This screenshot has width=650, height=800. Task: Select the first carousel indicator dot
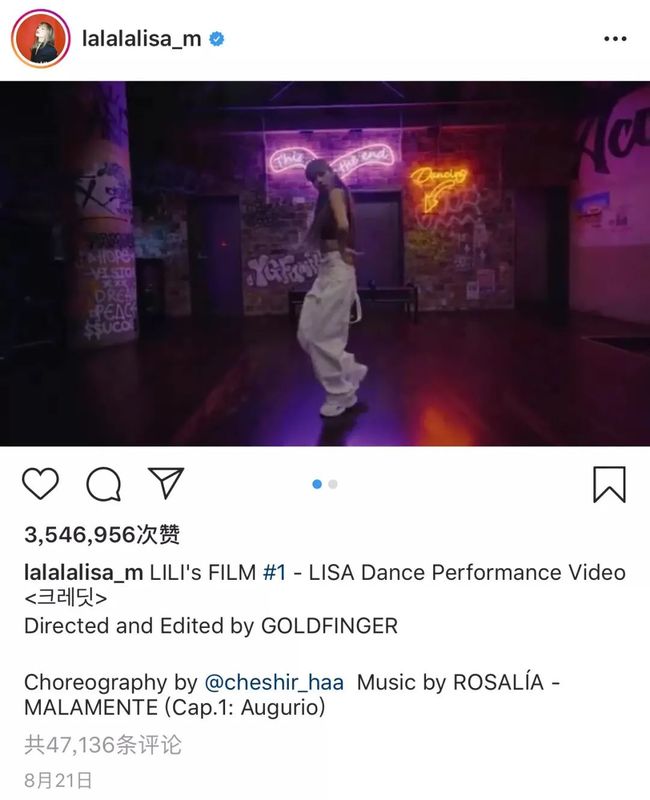pos(317,484)
